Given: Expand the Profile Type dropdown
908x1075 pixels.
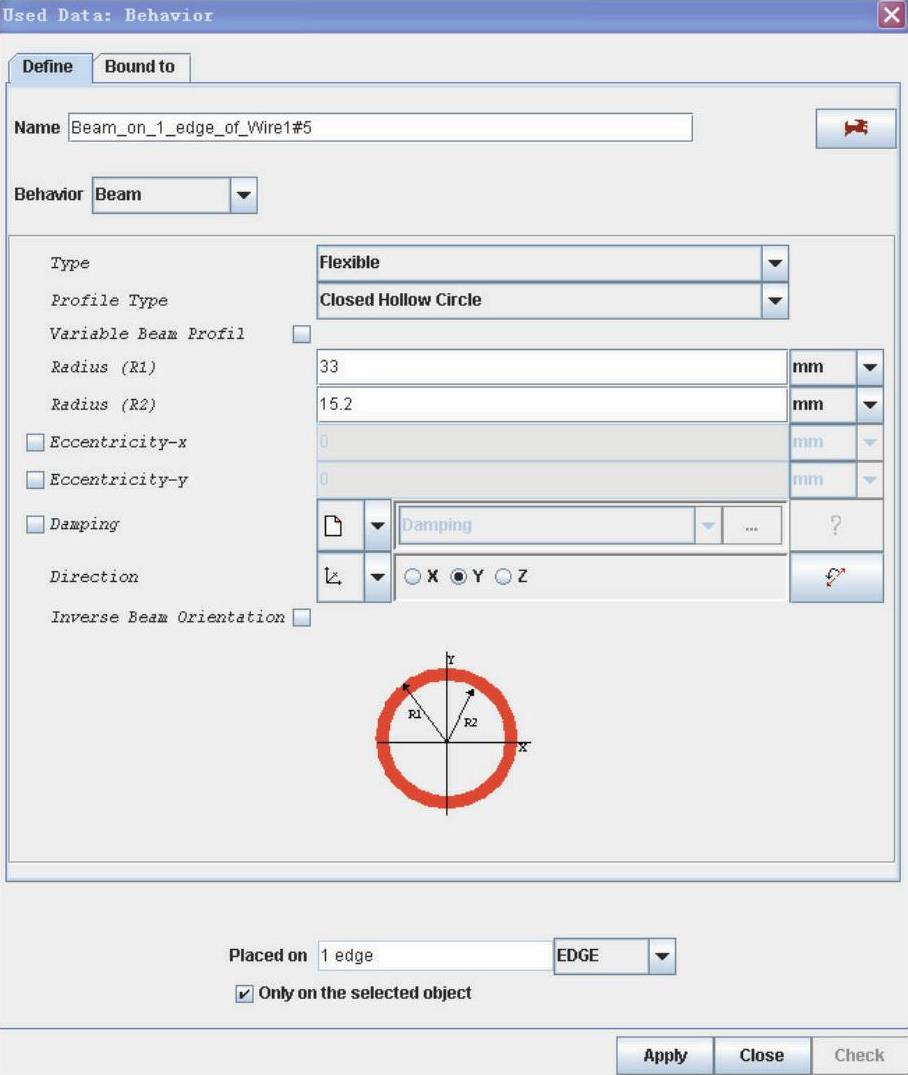Looking at the screenshot, I should pyautogui.click(x=774, y=300).
